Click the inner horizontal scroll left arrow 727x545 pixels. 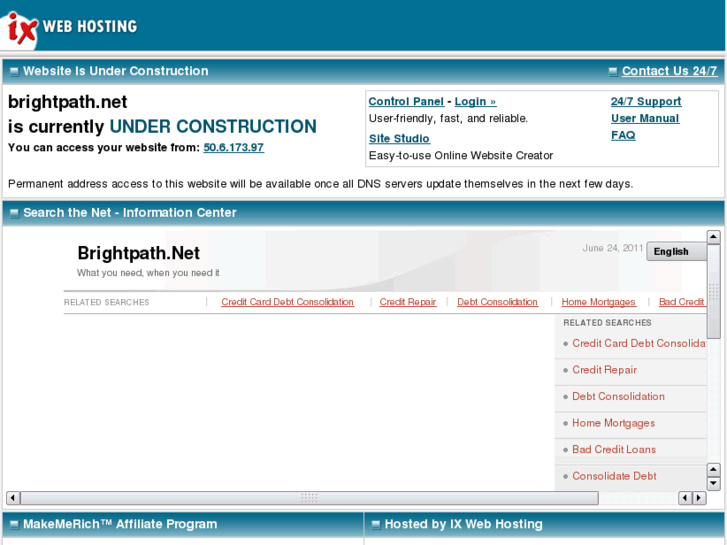click(684, 498)
